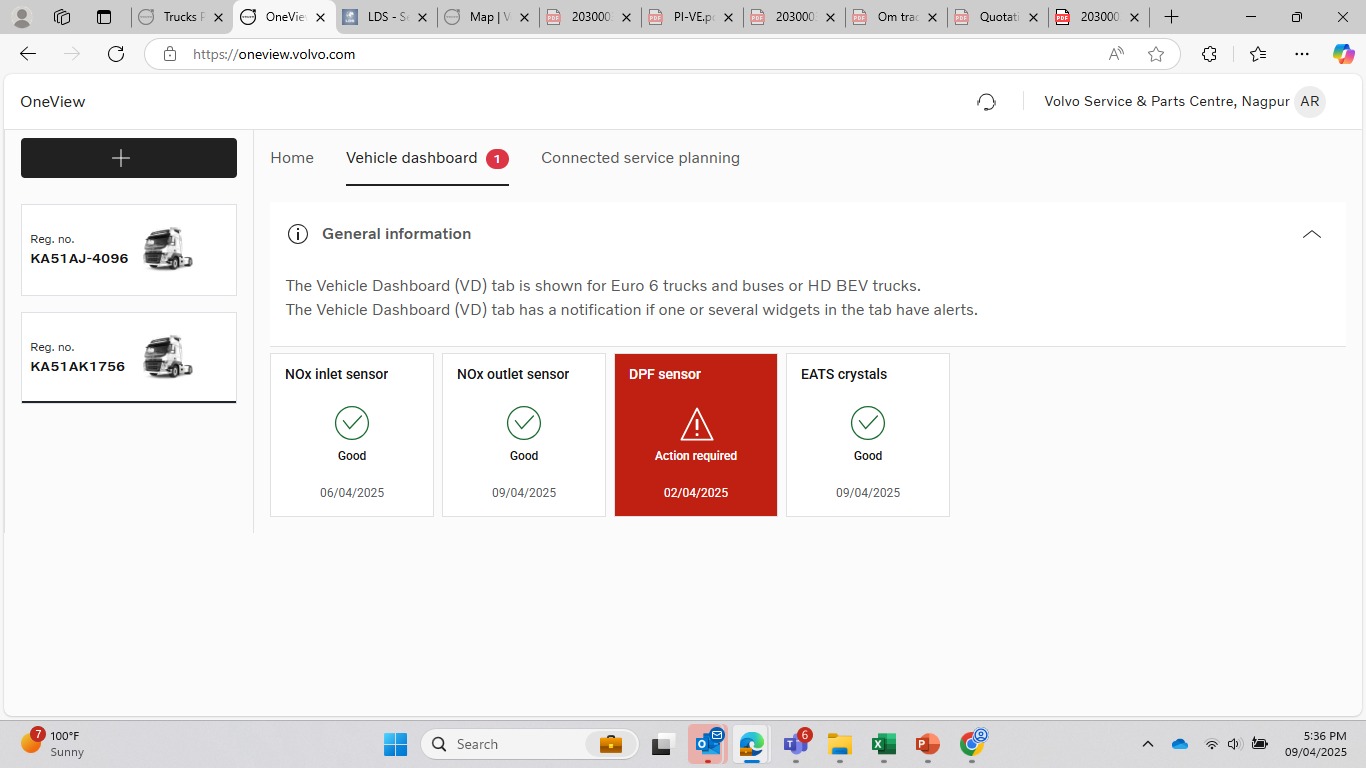This screenshot has width=1366, height=768.
Task: Refresh the OneView page
Action: tap(116, 54)
